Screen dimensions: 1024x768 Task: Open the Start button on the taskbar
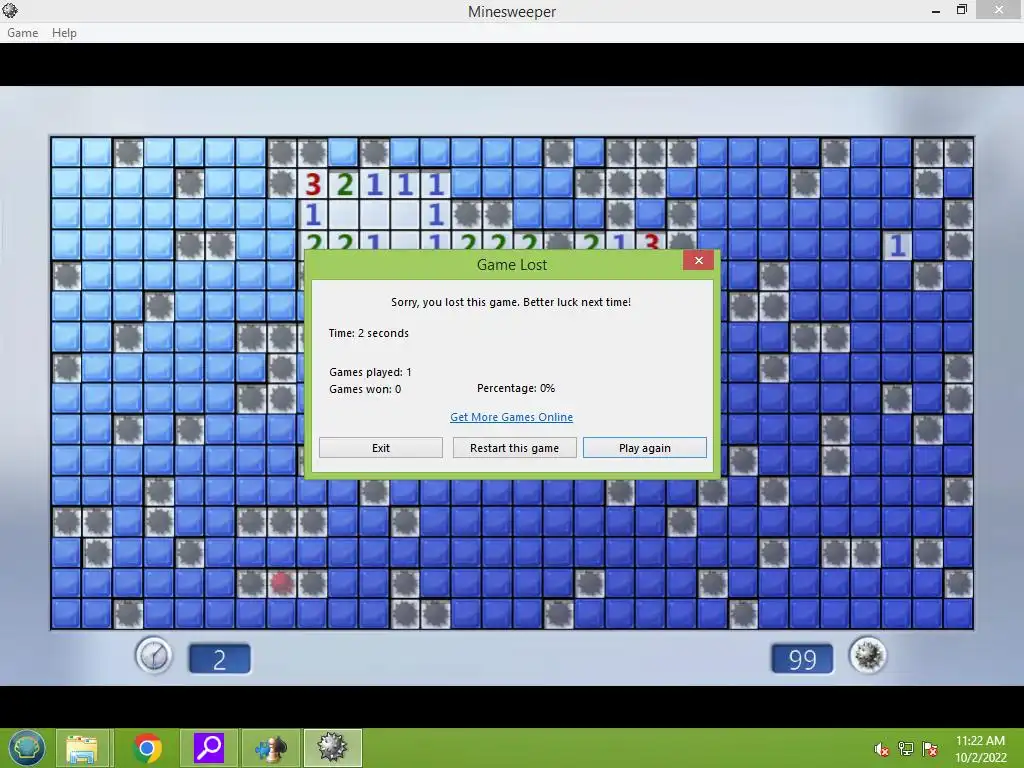point(26,748)
